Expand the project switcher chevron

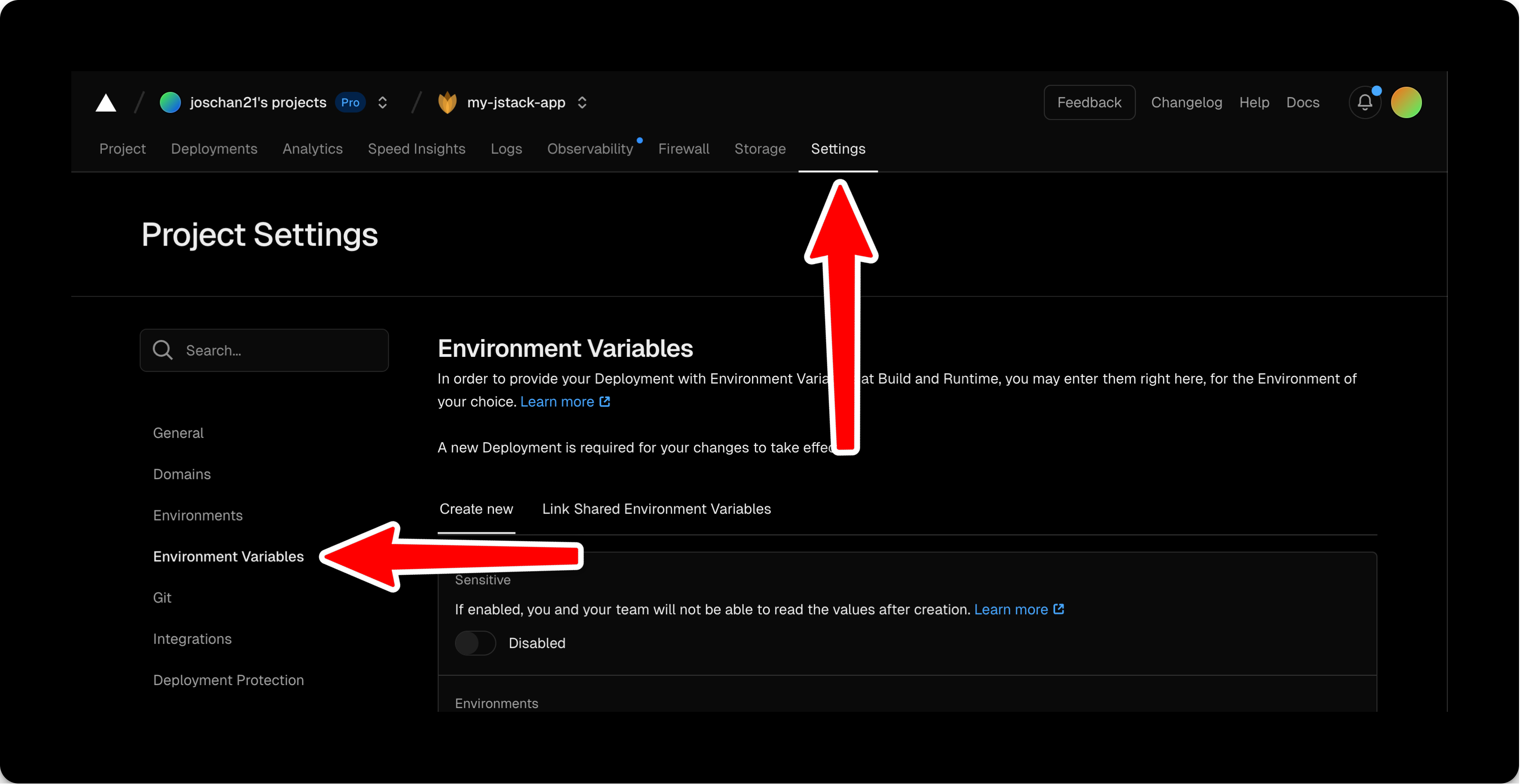click(582, 102)
